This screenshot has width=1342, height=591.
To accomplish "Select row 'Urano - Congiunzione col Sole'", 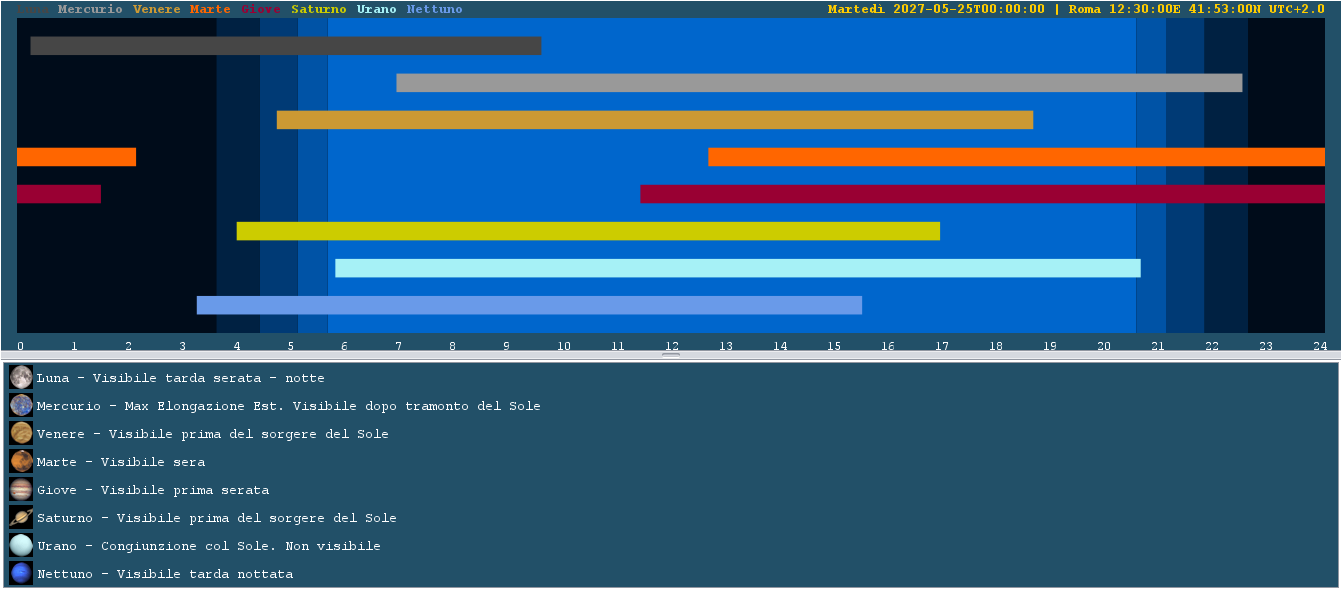I will (x=671, y=545).
